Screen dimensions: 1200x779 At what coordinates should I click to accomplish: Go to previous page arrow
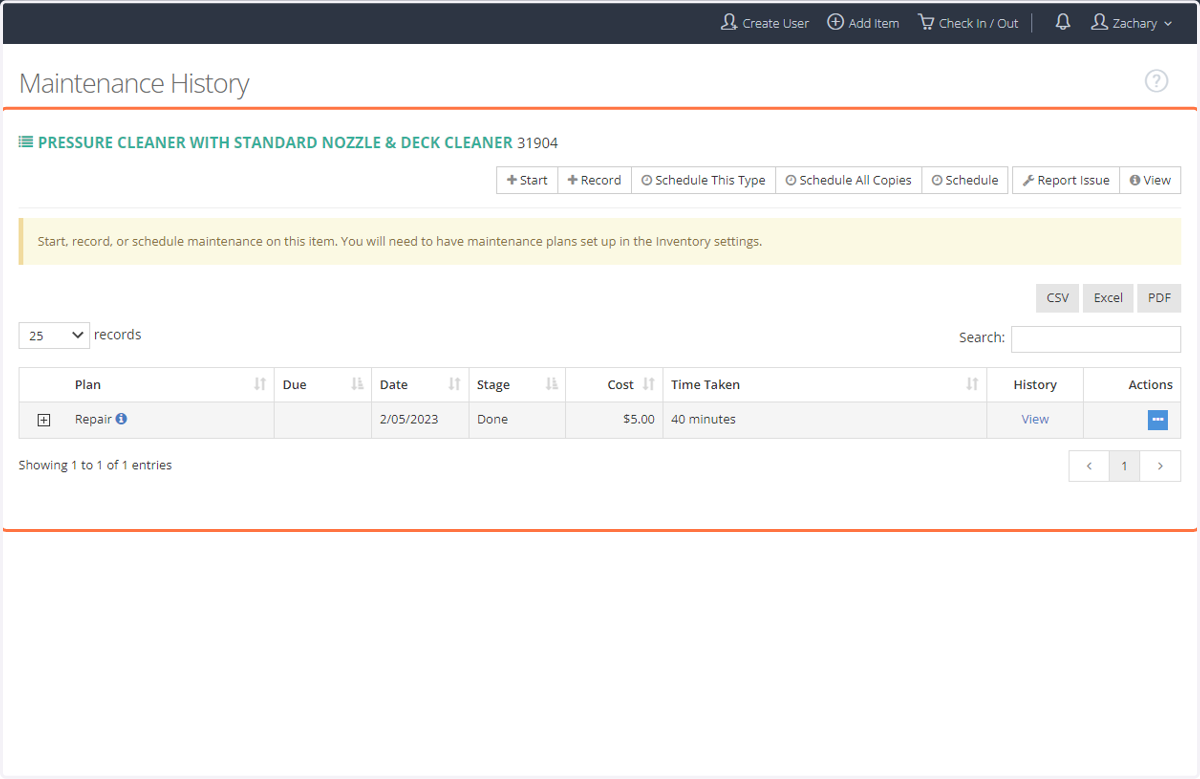click(1089, 466)
